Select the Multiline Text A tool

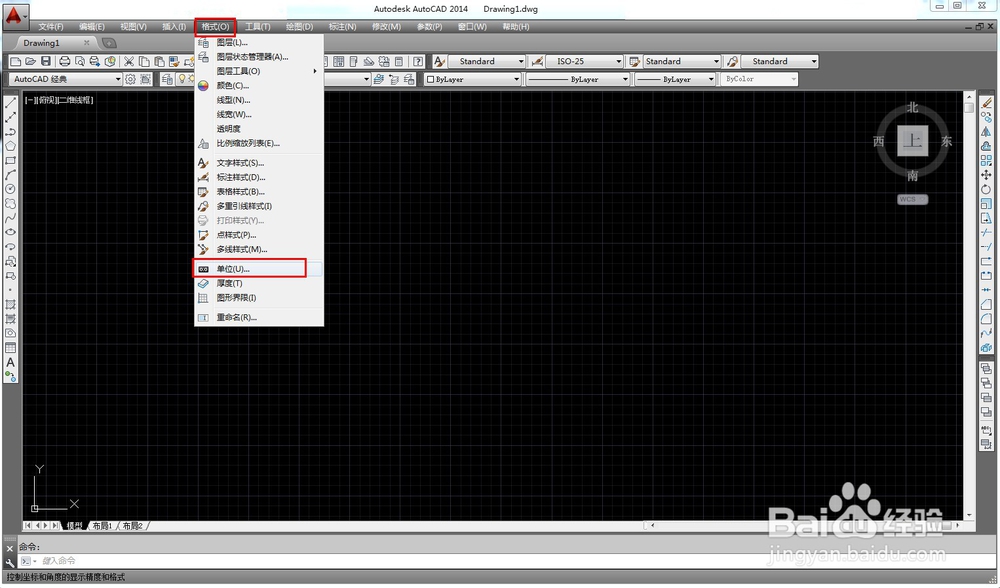click(11, 362)
